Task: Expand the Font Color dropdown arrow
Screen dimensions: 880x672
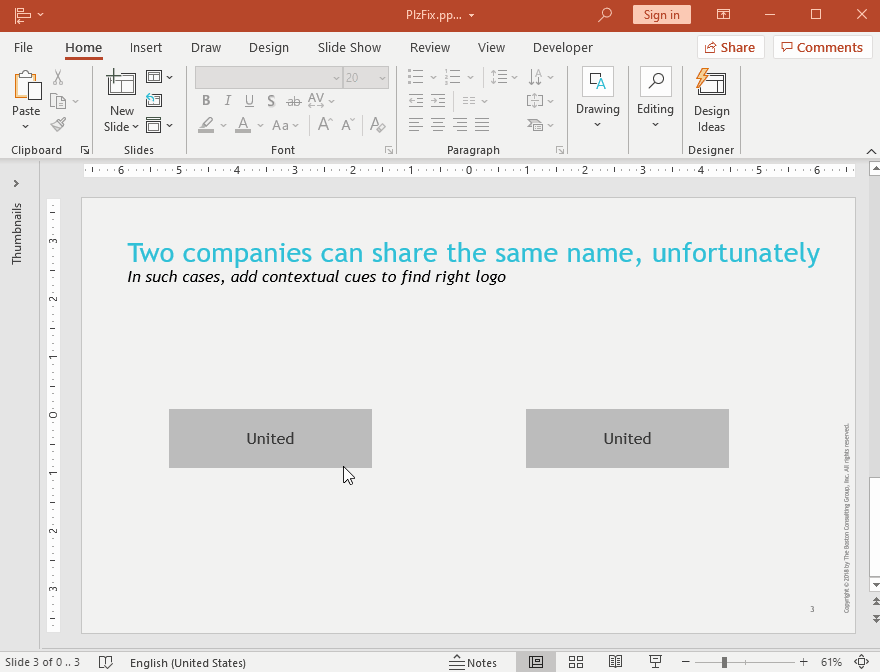Action: click(x=258, y=124)
